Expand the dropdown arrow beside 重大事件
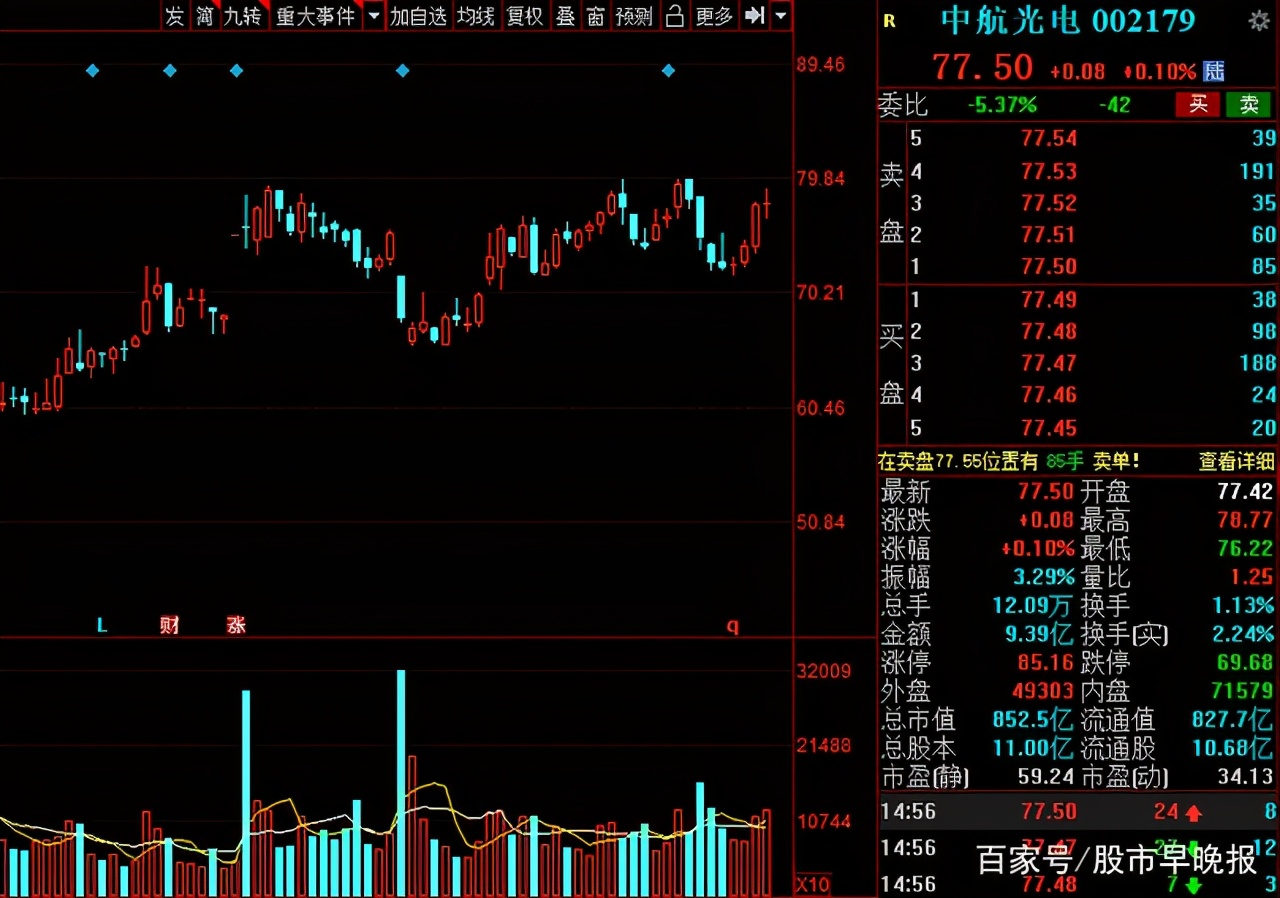The height and width of the screenshot is (898, 1280). coord(374,16)
